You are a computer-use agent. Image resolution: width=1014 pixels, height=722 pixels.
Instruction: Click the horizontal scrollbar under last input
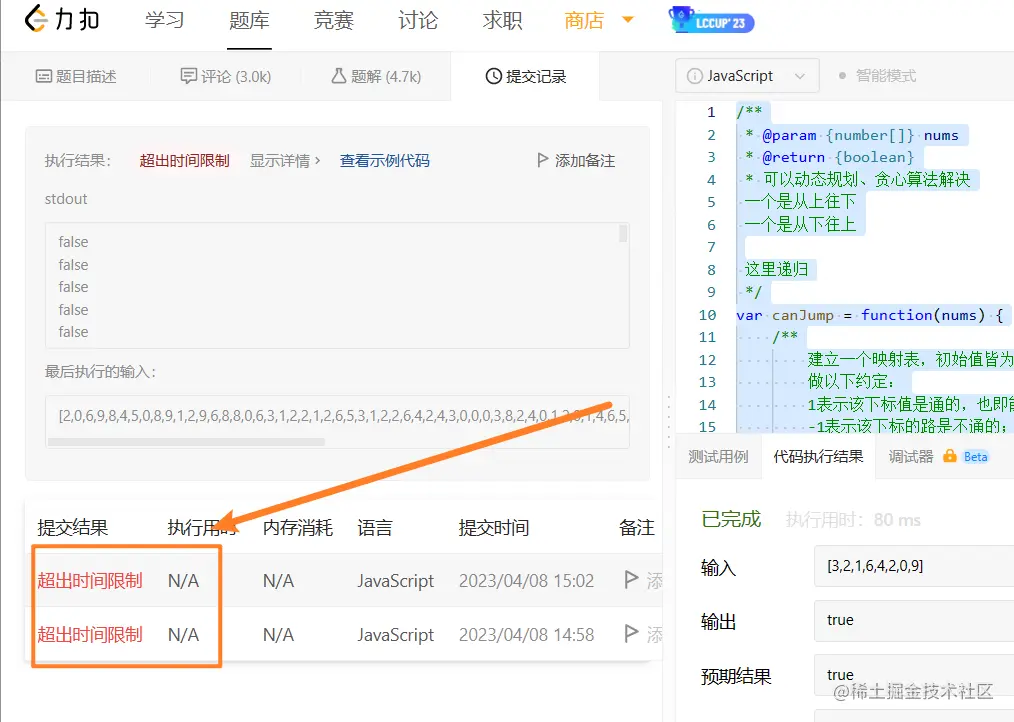(186, 442)
